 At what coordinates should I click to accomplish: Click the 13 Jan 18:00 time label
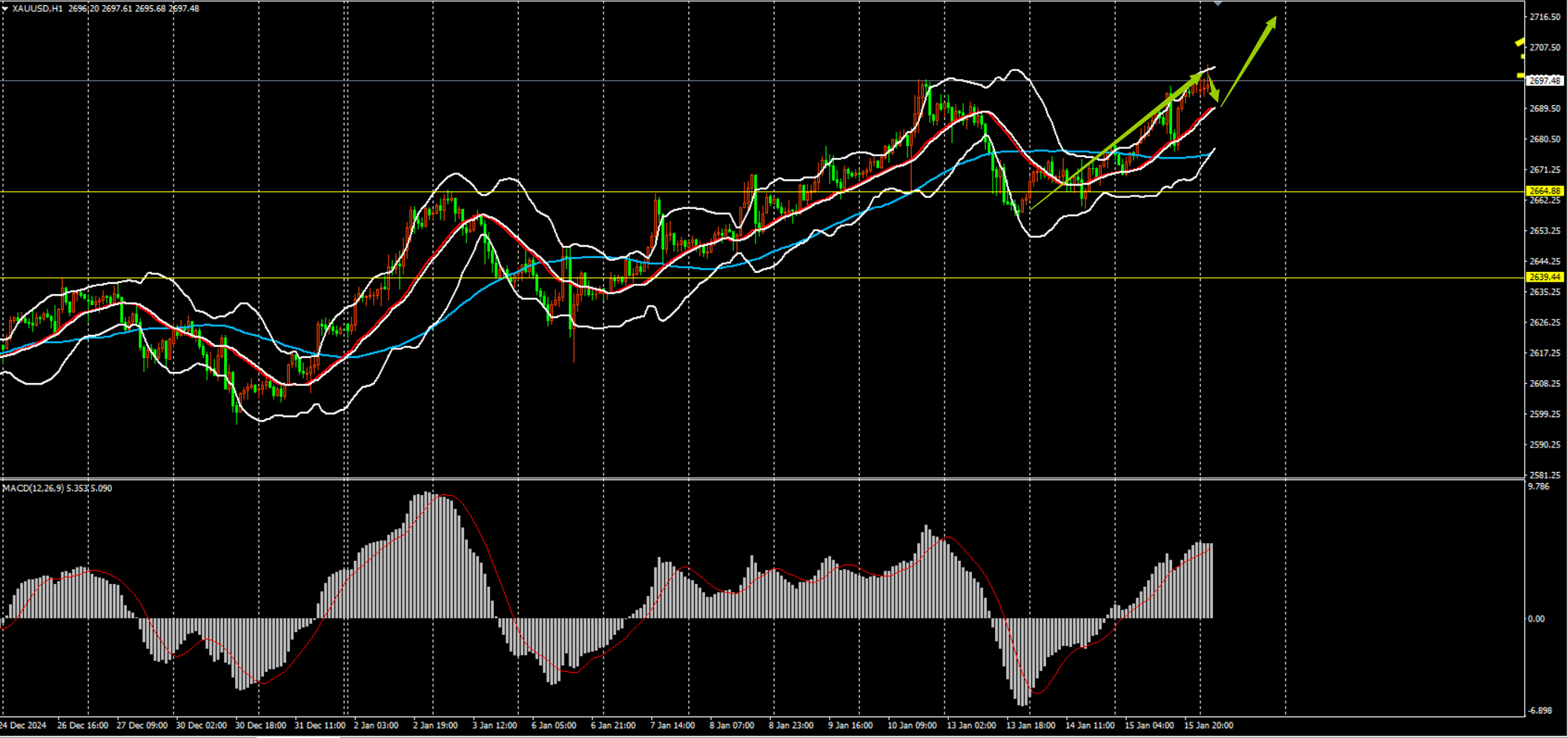tap(1031, 725)
